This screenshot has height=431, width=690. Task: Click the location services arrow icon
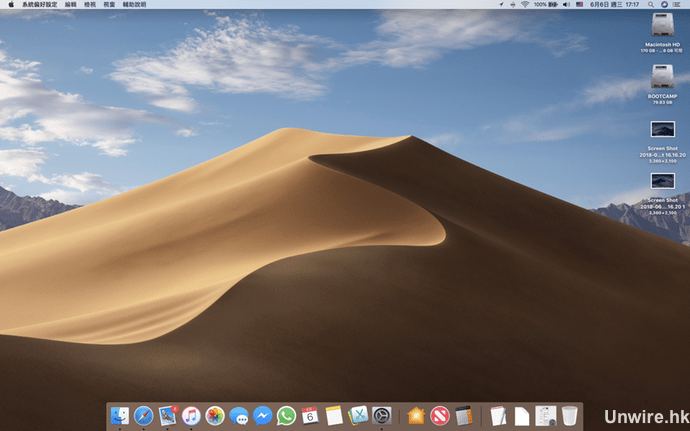coord(501,4)
